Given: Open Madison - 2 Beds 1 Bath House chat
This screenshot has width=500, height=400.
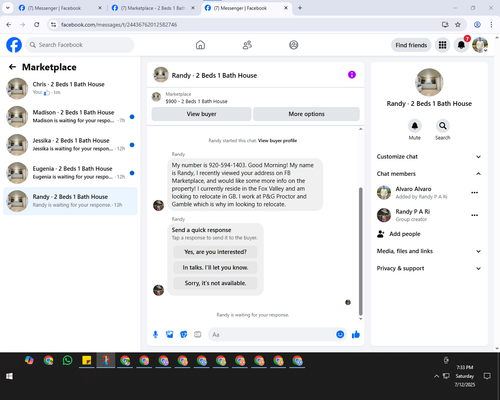Looking at the screenshot, I should point(70,117).
